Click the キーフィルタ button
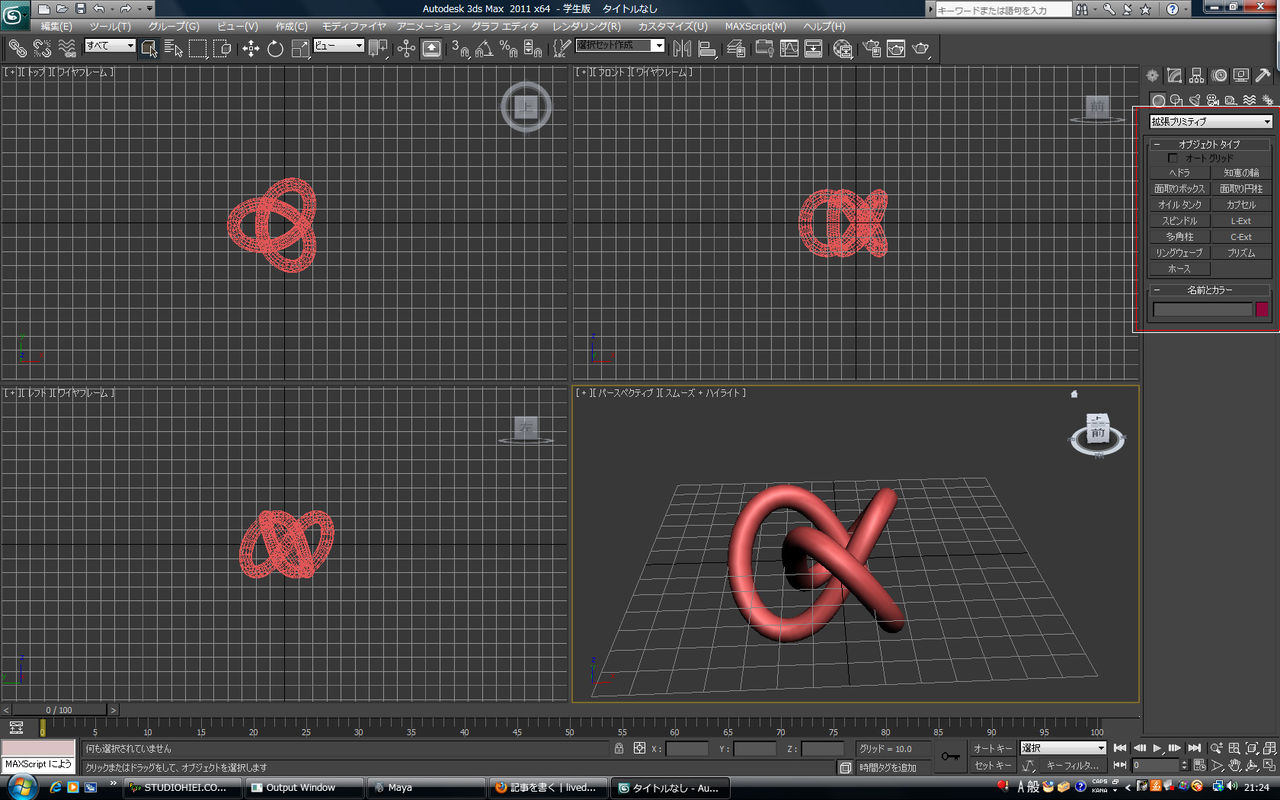 point(1072,765)
